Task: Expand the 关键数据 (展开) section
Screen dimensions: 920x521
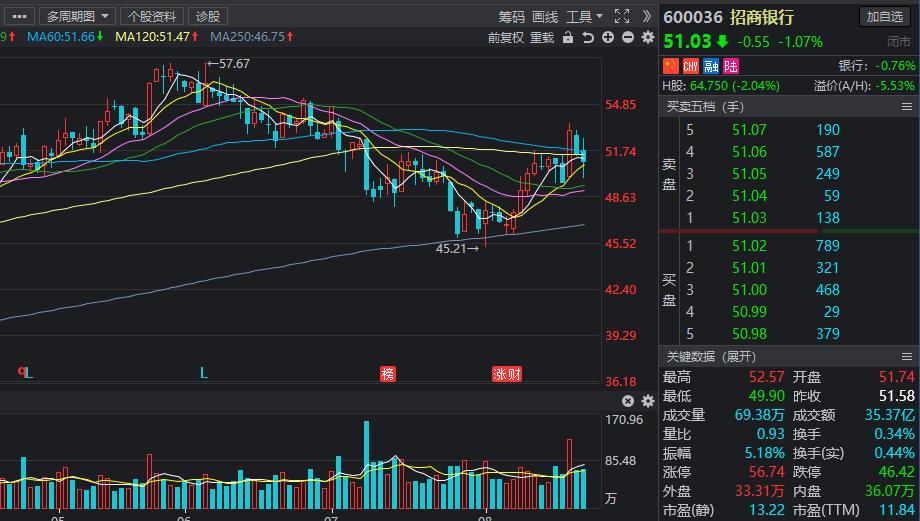Action: pyautogui.click(x=711, y=357)
